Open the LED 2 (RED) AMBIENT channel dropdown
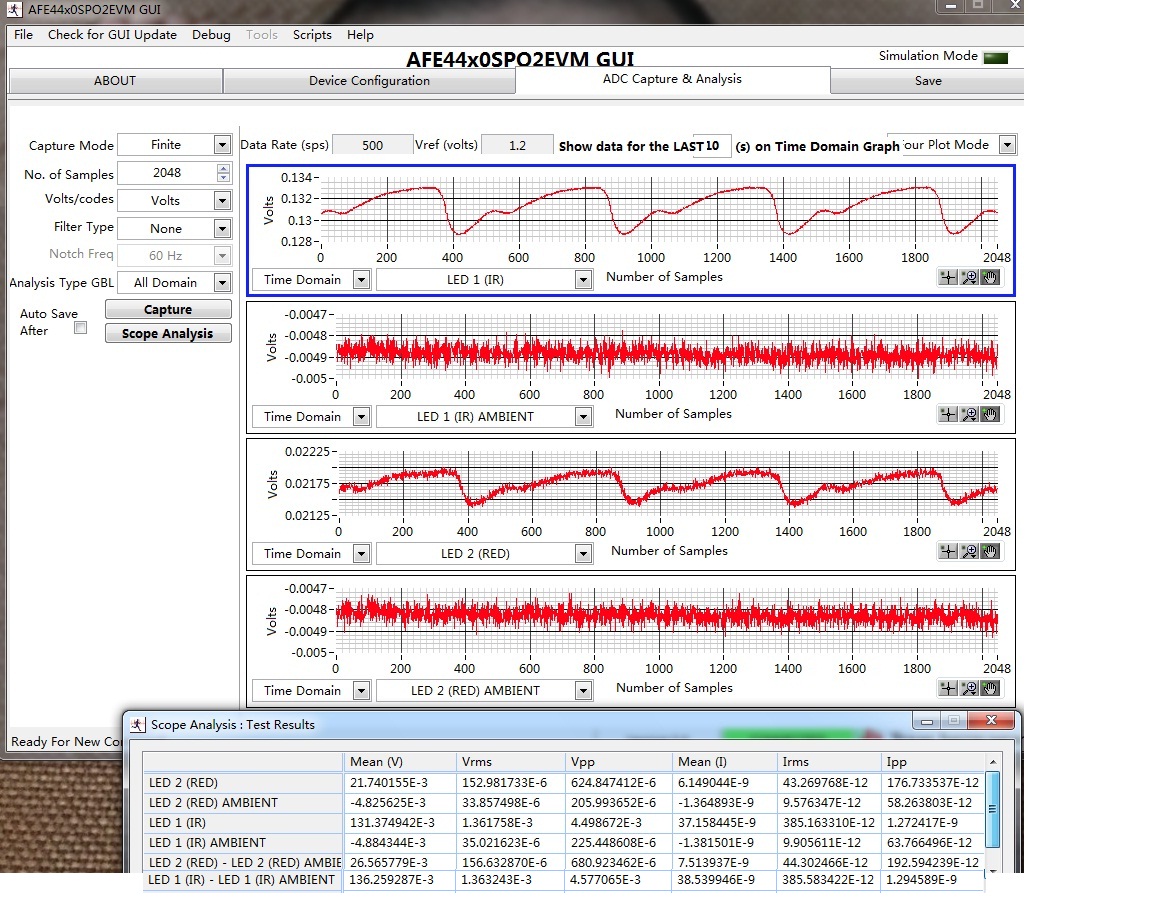The image size is (1155, 910). click(x=583, y=691)
